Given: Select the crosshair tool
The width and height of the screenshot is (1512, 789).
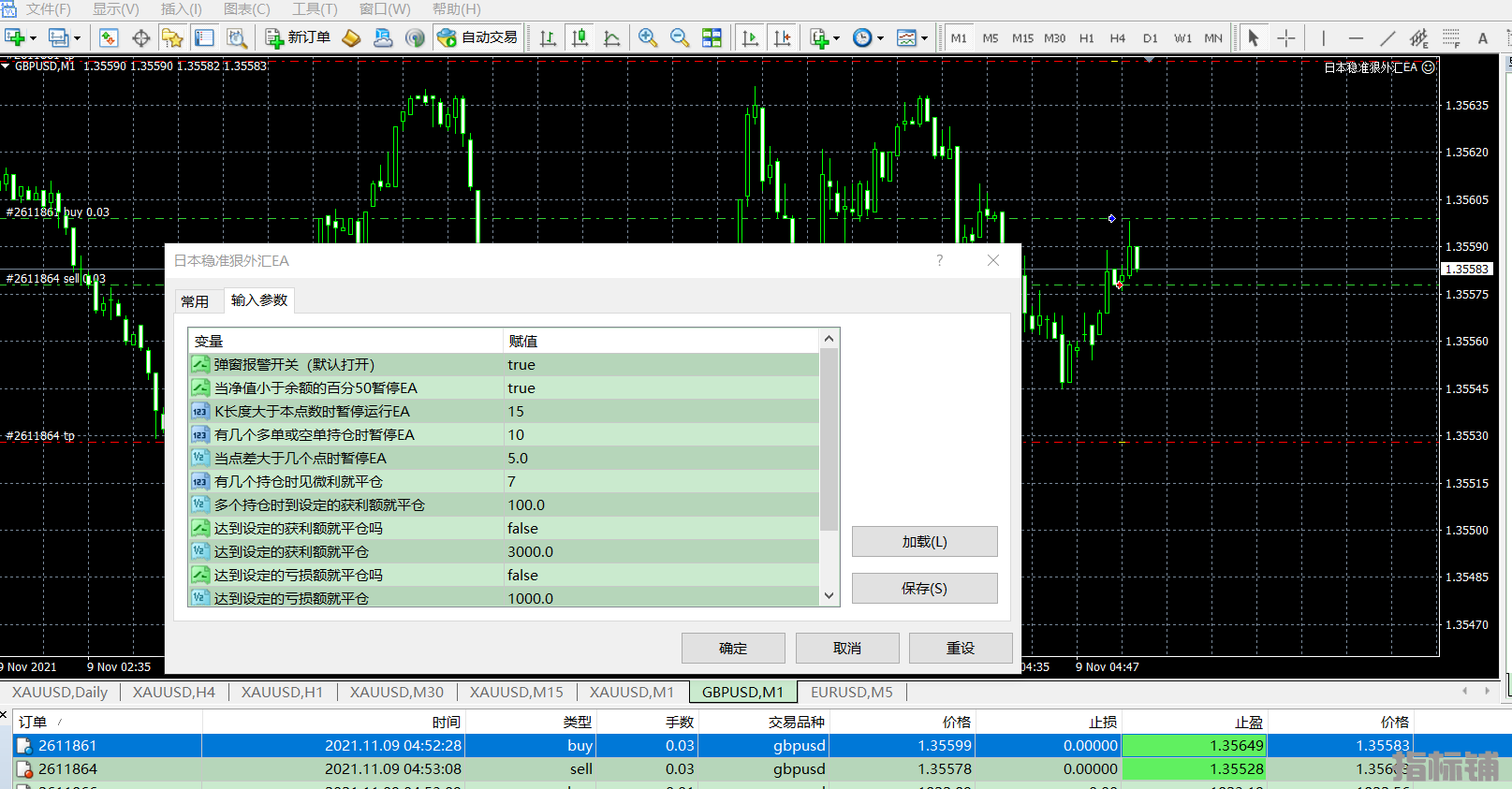Looking at the screenshot, I should click(1286, 37).
